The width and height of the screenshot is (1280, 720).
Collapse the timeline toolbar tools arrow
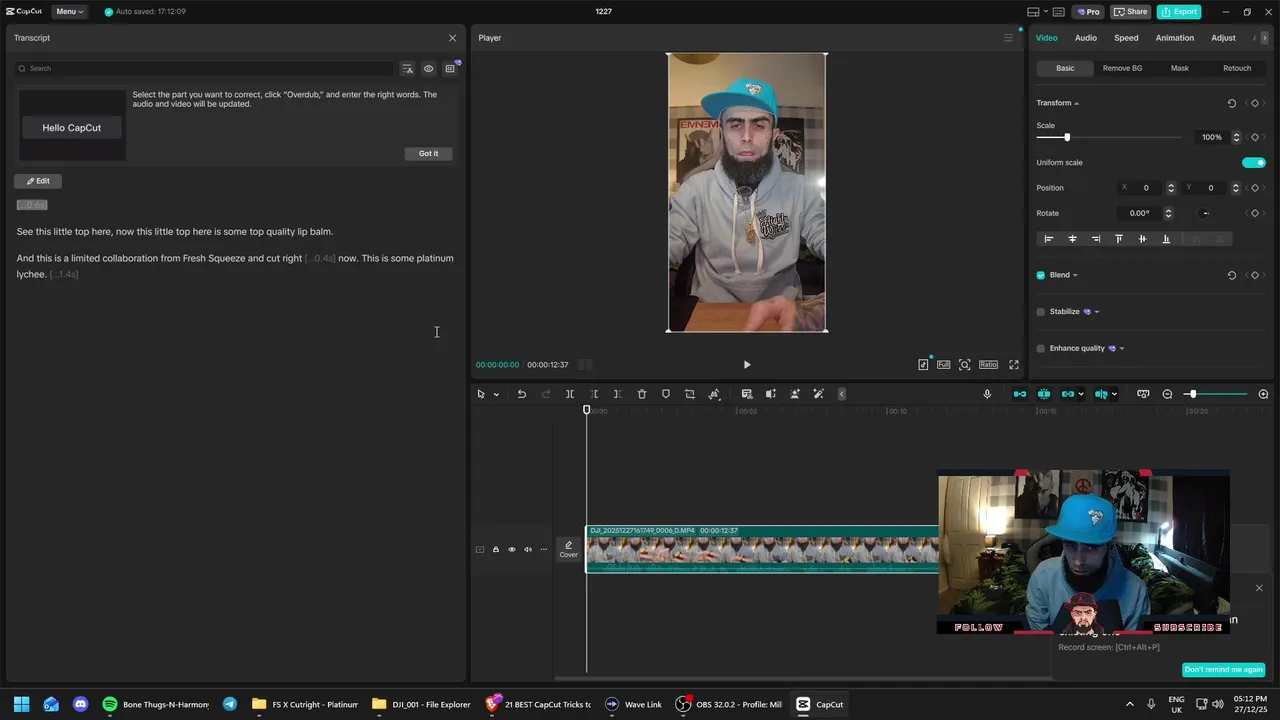(x=842, y=394)
